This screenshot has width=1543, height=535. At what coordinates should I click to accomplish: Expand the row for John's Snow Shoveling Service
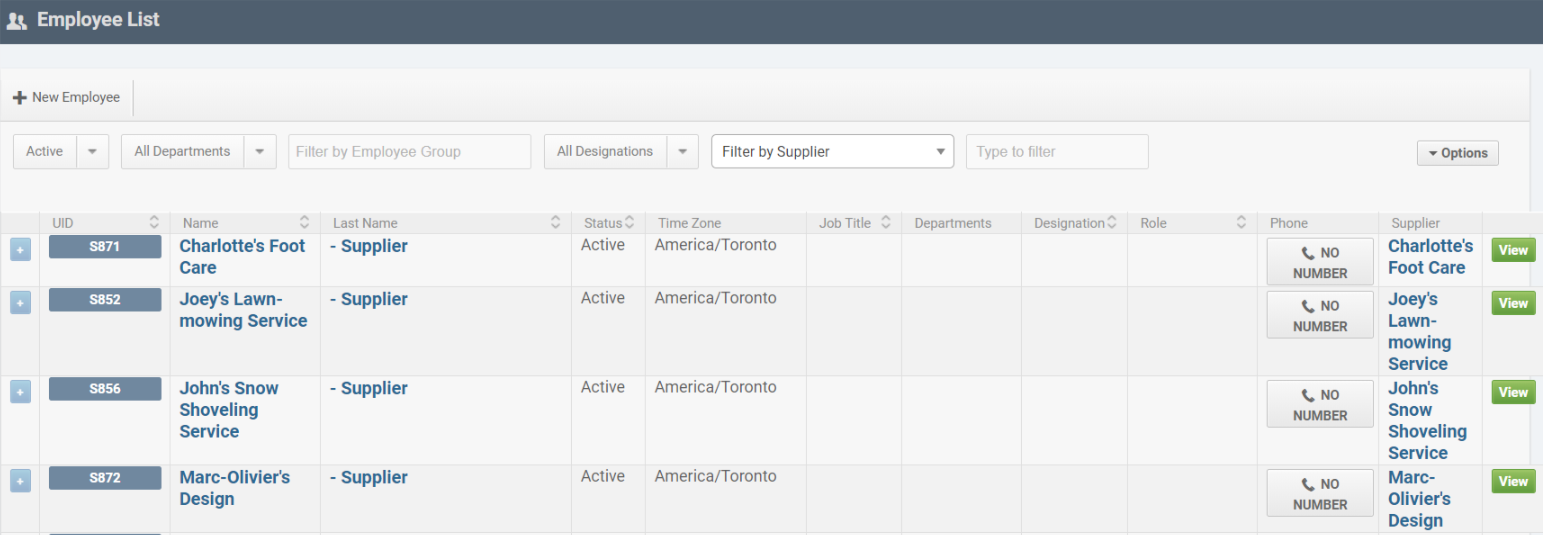[x=20, y=392]
